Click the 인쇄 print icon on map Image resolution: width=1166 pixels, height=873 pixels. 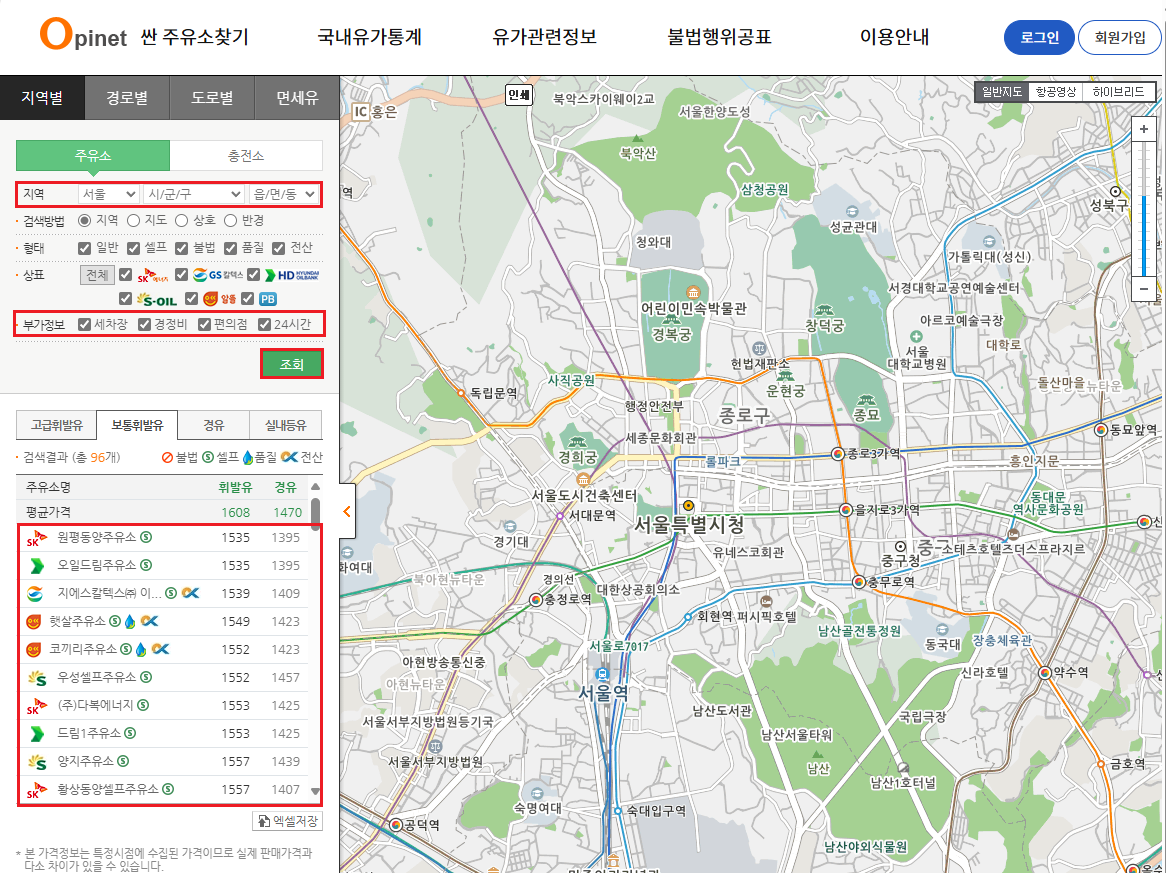518,95
